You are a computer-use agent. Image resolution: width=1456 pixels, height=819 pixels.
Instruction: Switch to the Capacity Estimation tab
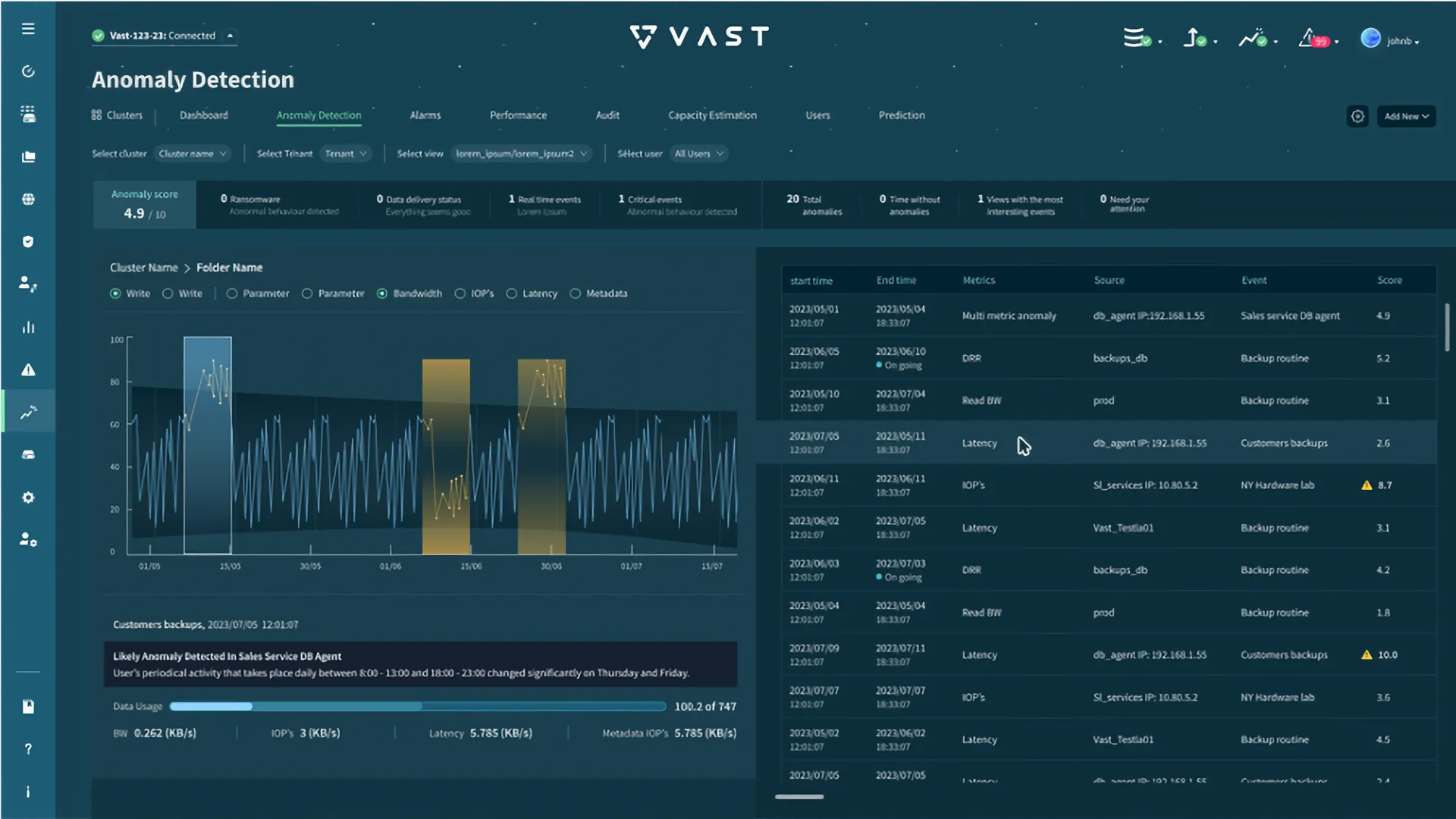click(x=712, y=115)
